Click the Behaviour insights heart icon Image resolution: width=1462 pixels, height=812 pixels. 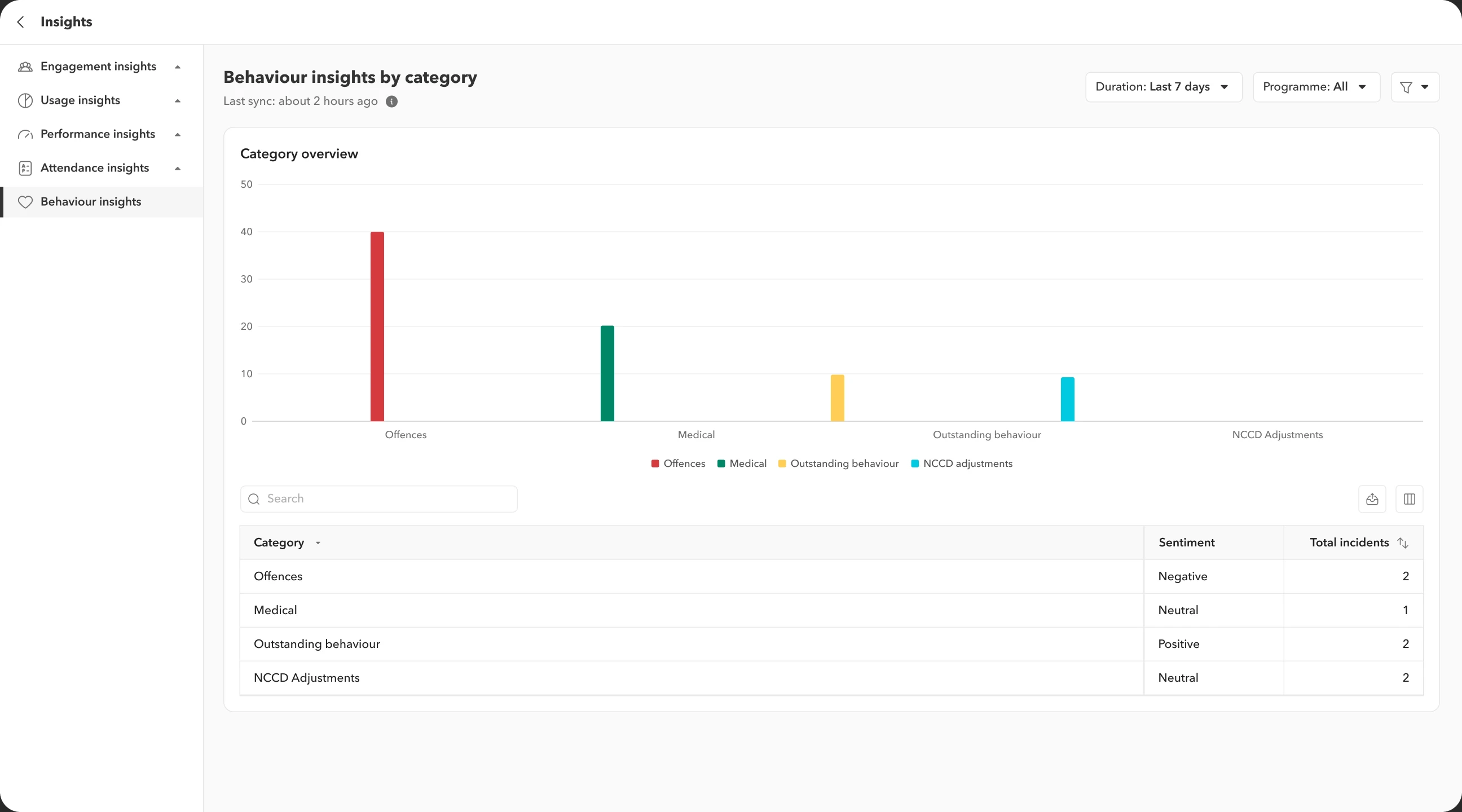[25, 202]
